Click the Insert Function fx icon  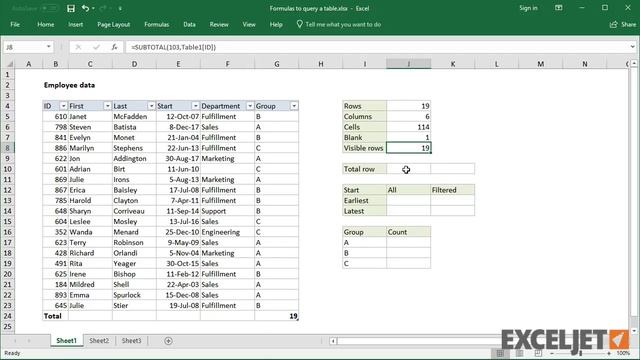114,47
